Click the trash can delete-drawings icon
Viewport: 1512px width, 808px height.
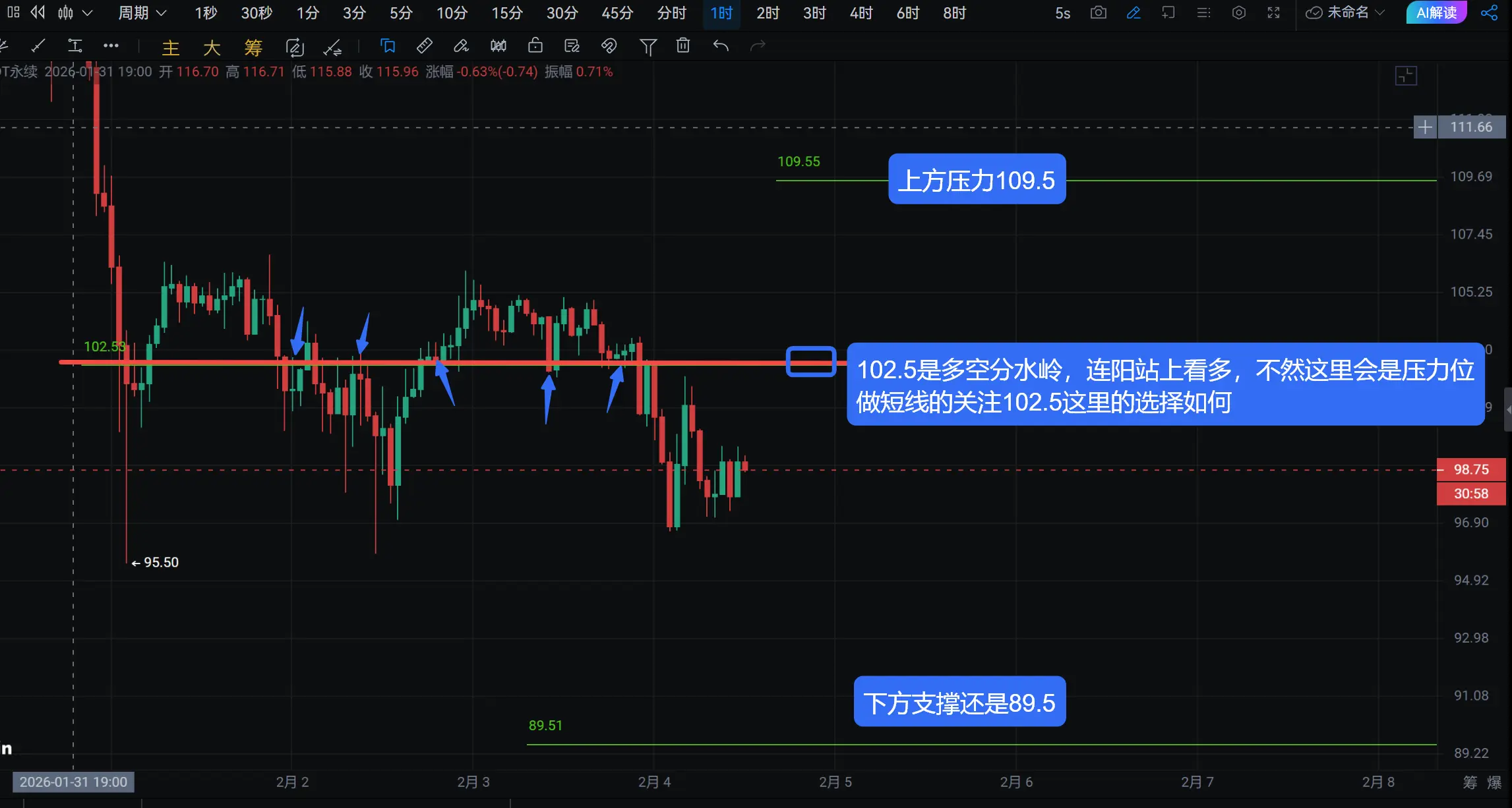(x=683, y=45)
